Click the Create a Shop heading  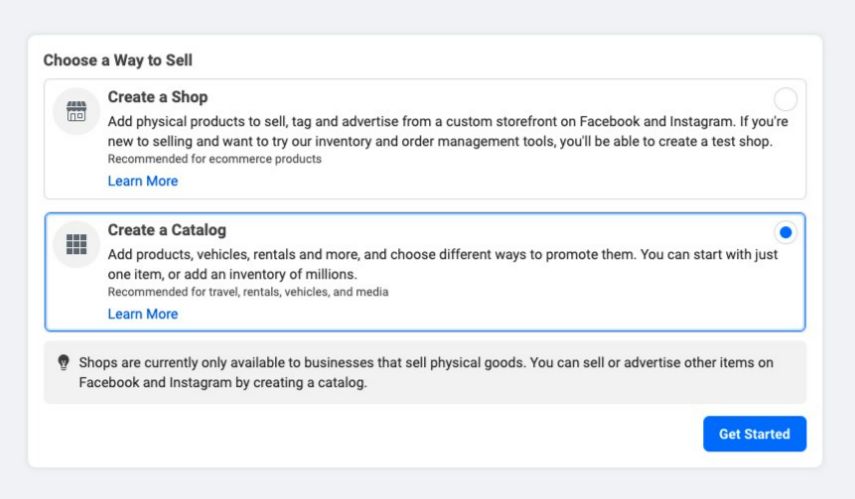click(158, 97)
